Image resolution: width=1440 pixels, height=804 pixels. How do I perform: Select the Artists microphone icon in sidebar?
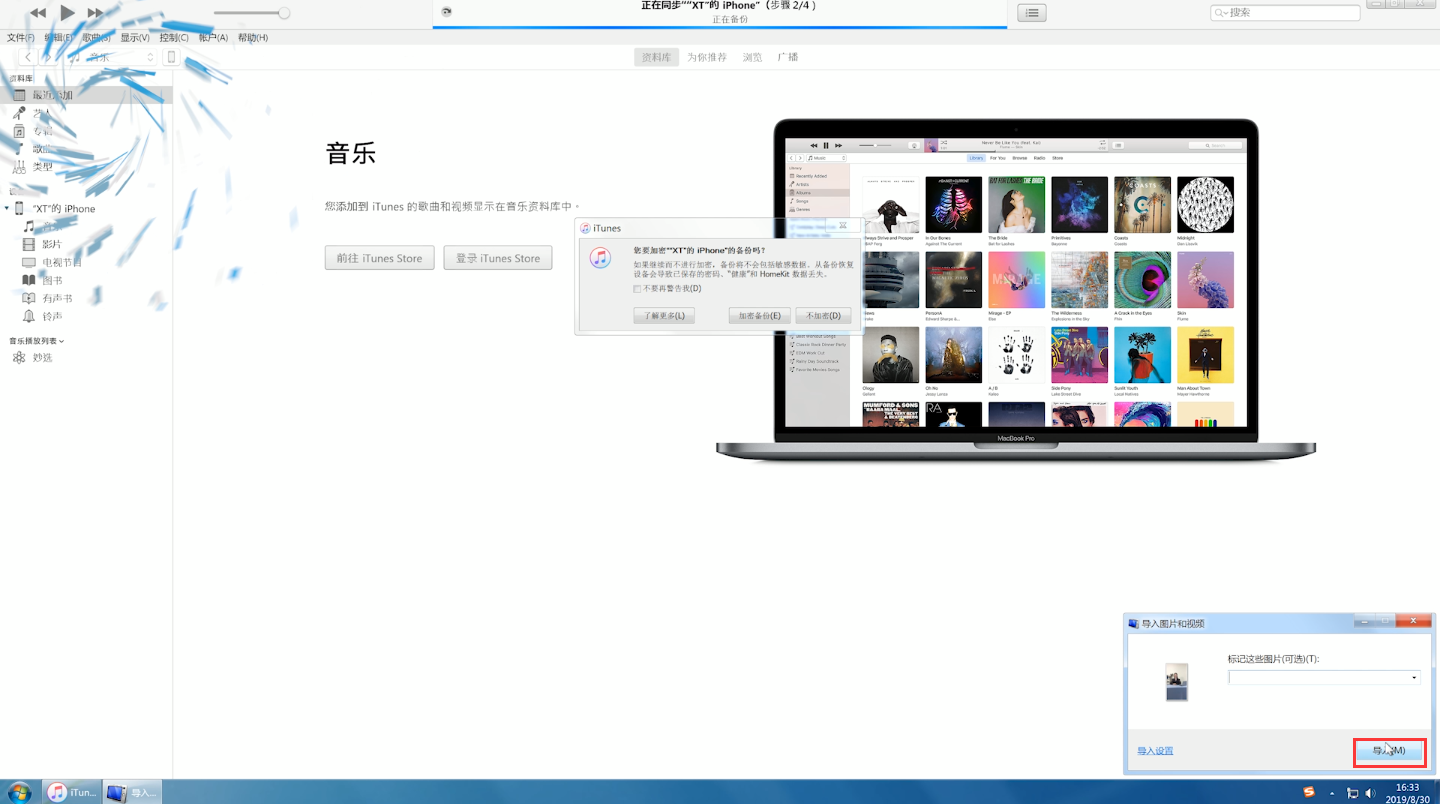pos(18,113)
